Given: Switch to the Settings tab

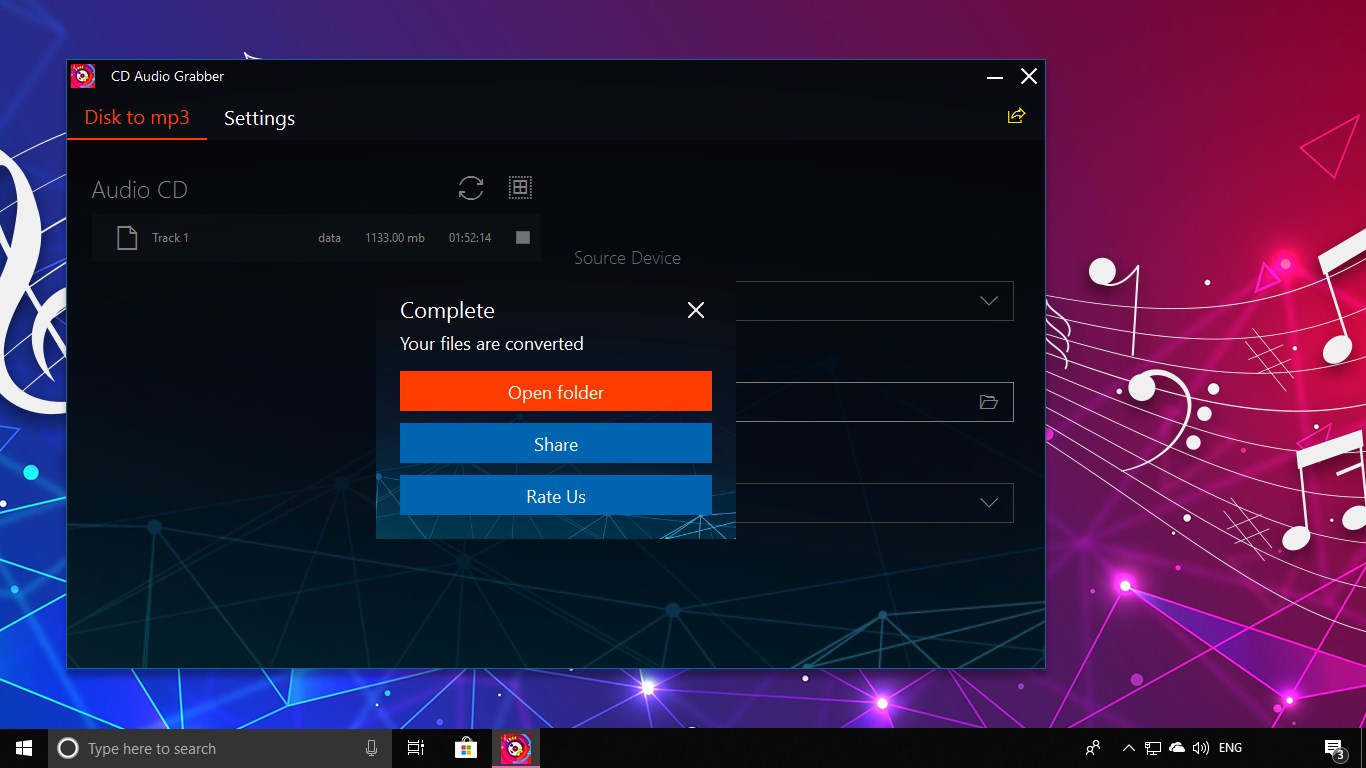Looking at the screenshot, I should click(x=259, y=118).
